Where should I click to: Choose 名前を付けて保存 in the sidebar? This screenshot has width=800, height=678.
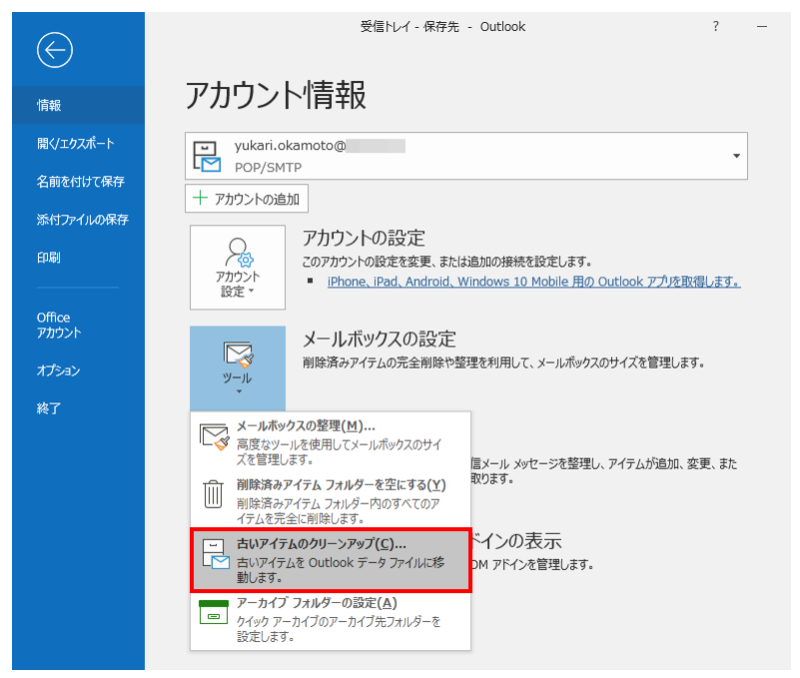(78, 182)
